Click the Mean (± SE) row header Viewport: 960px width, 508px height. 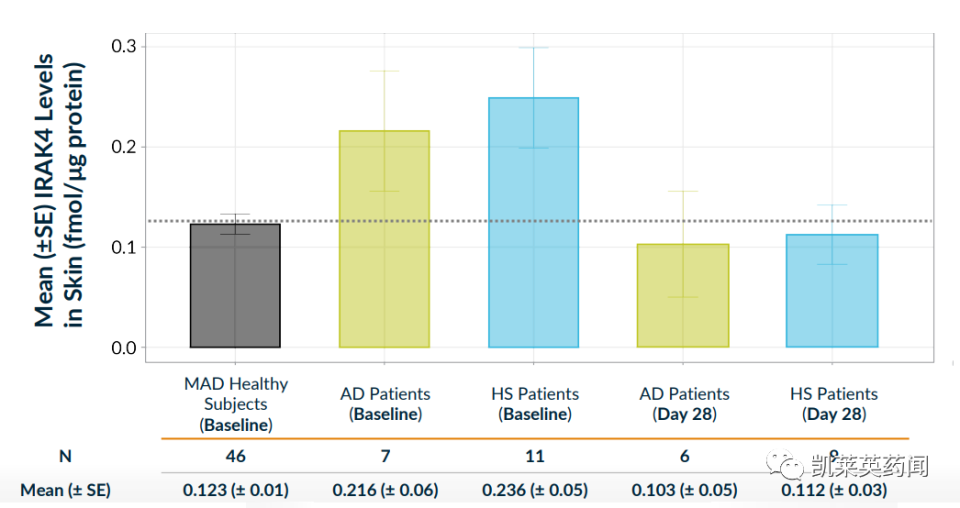point(66,490)
